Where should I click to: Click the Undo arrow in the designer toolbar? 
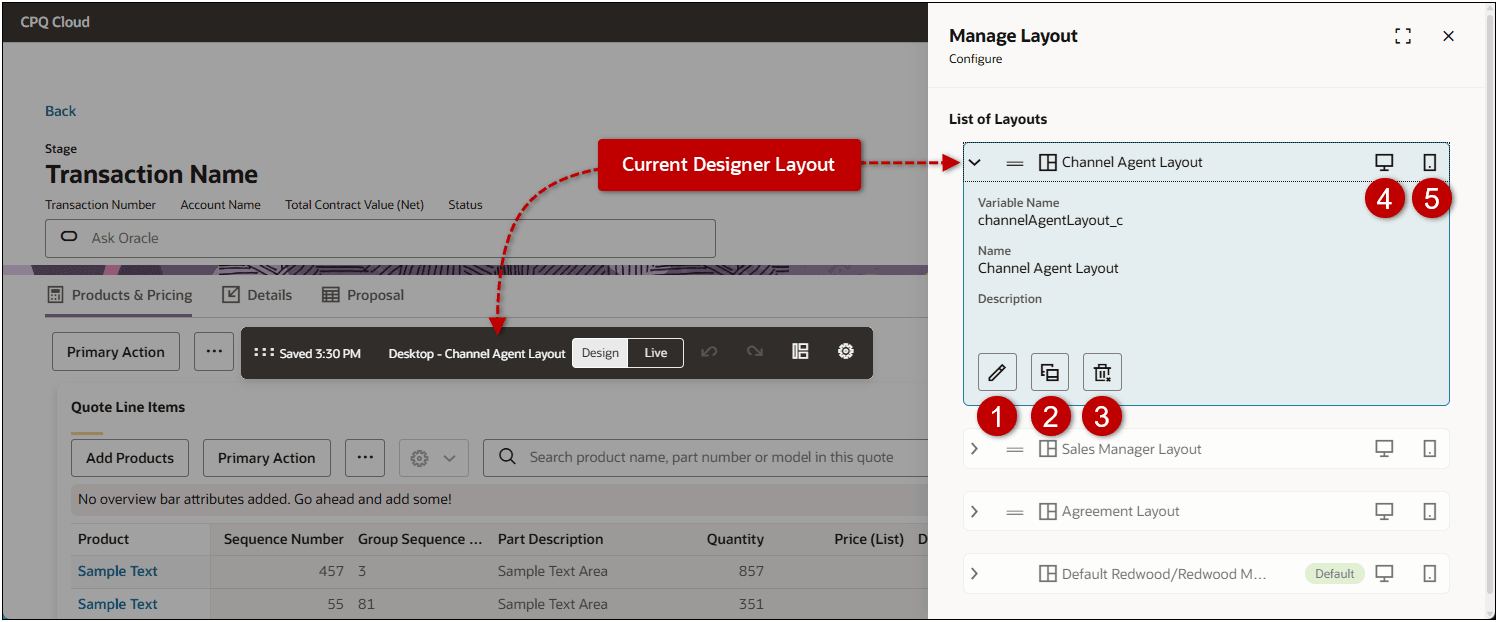click(709, 352)
